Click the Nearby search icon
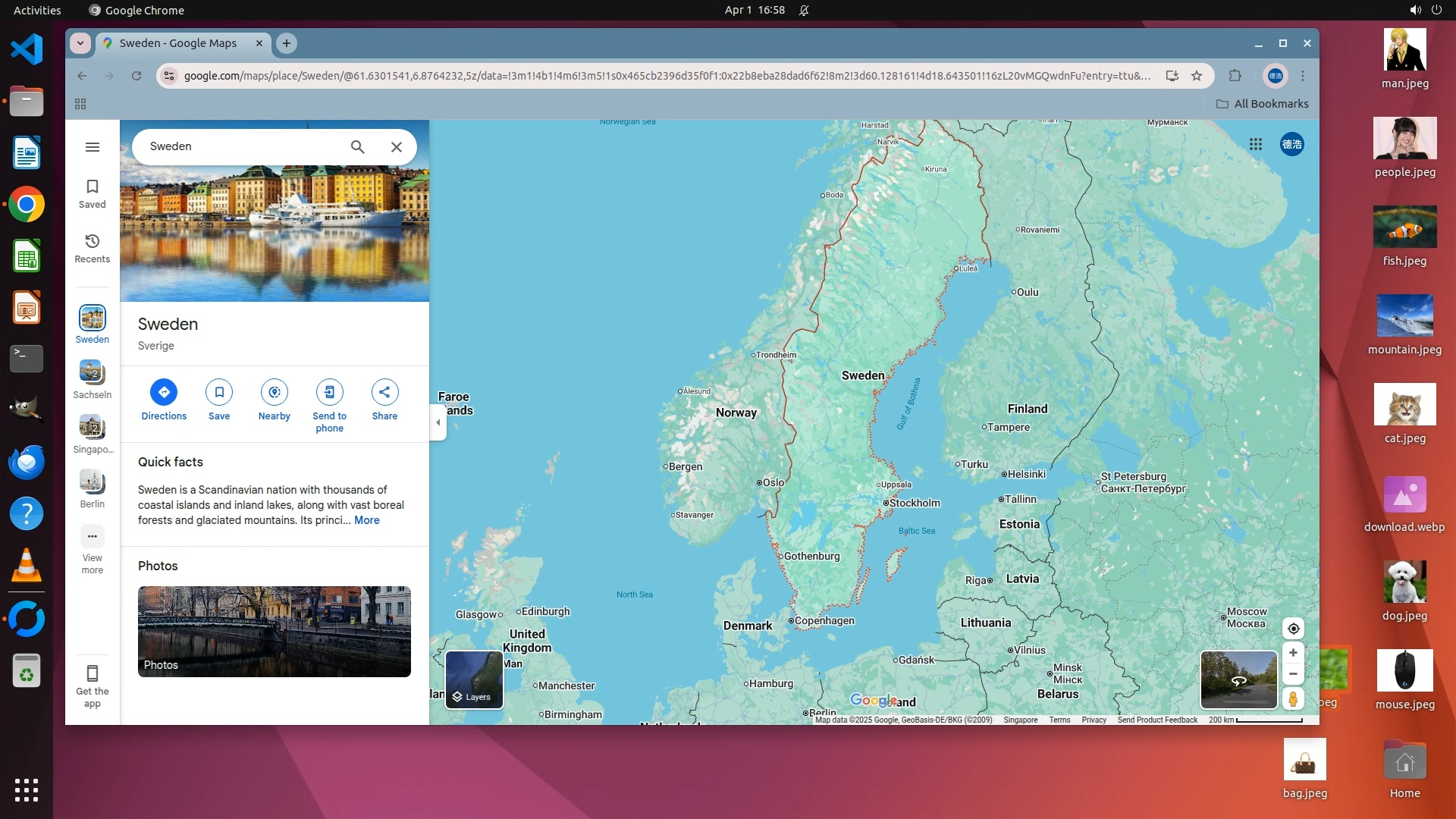Screen dimensions: 1456x819 (x=275, y=392)
